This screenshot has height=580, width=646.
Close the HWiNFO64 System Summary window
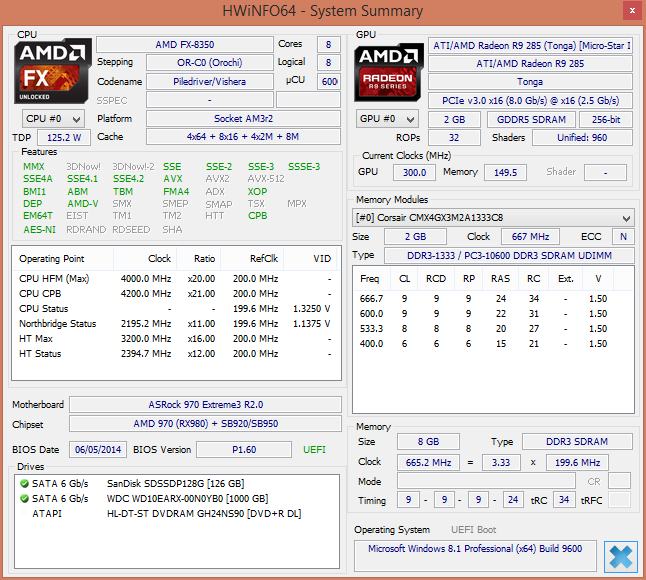pos(632,11)
